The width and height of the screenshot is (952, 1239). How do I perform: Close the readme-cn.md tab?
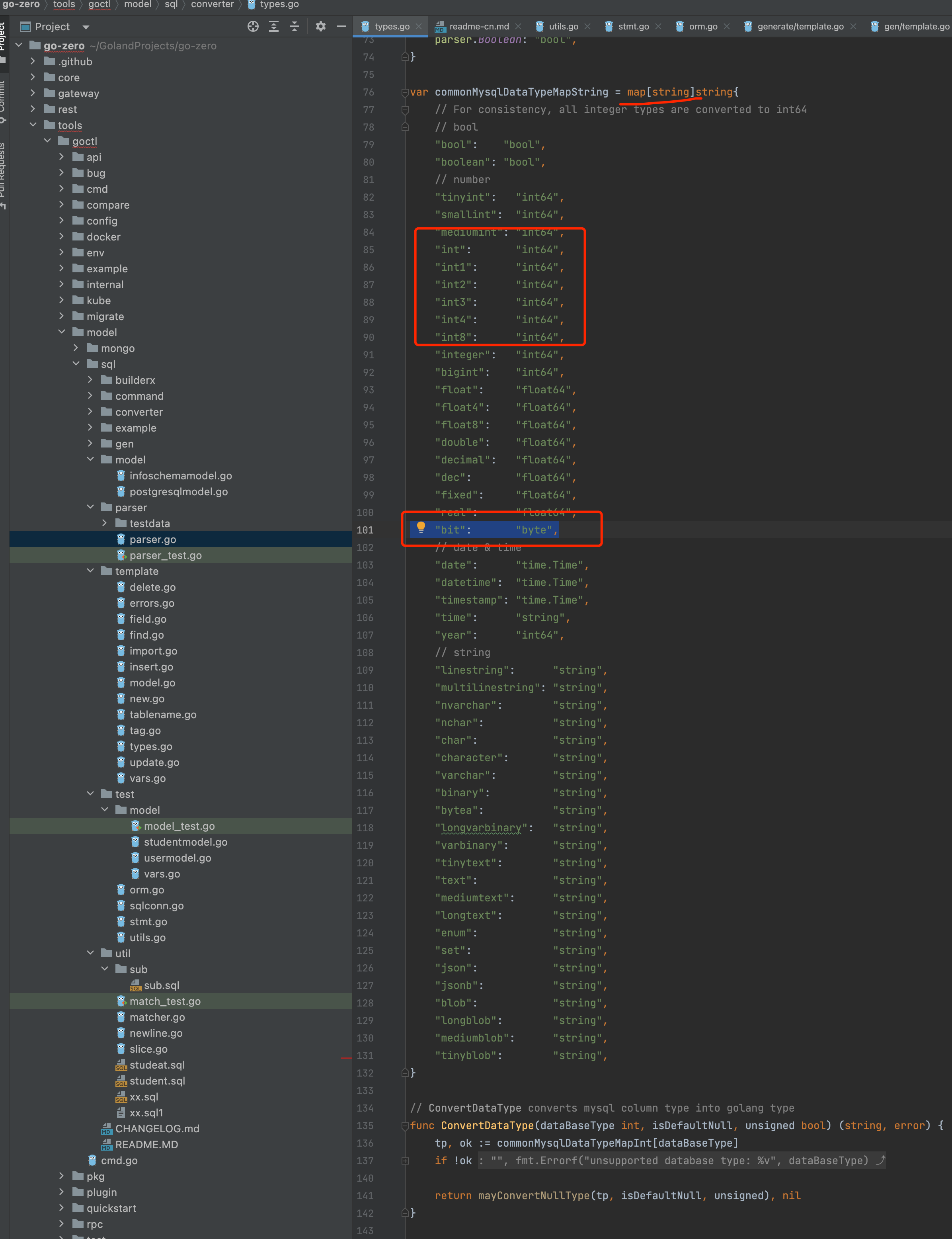518,27
